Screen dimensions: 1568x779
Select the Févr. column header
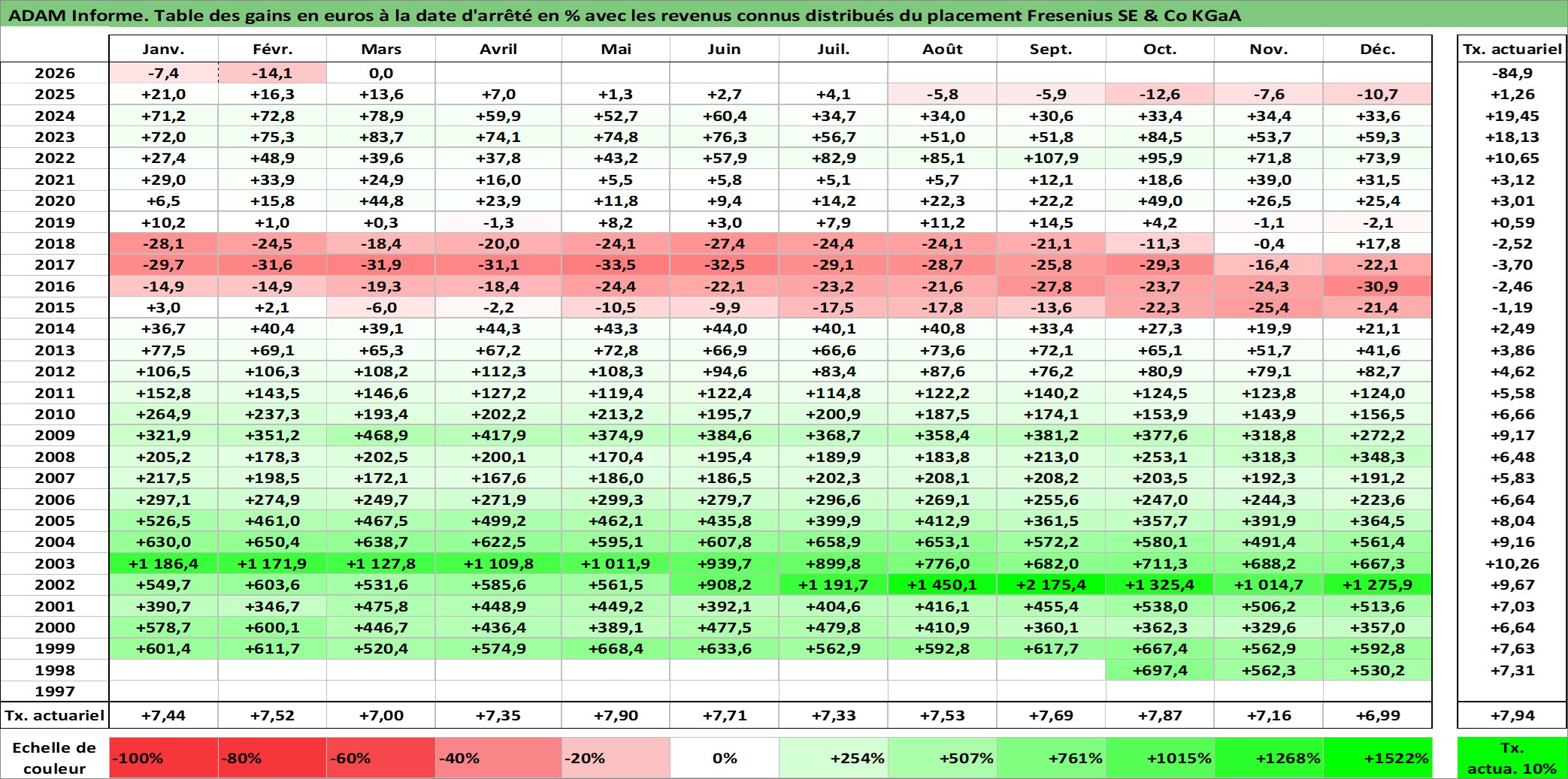[x=272, y=49]
